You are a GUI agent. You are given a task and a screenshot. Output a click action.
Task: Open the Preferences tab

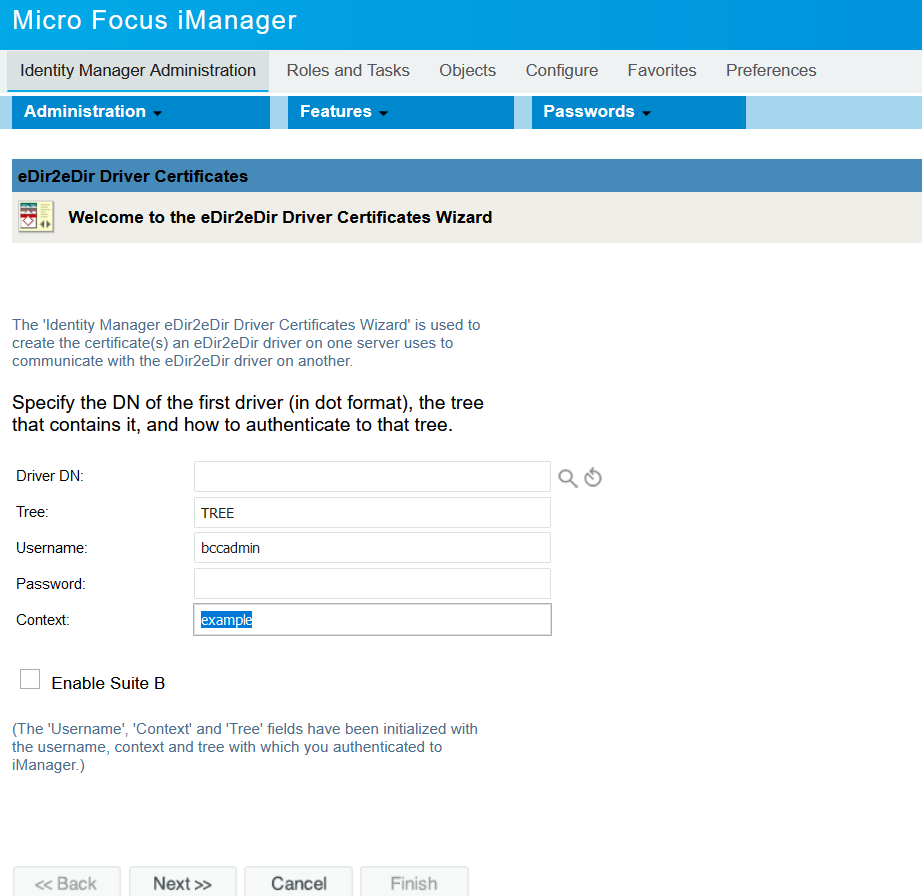tap(771, 71)
